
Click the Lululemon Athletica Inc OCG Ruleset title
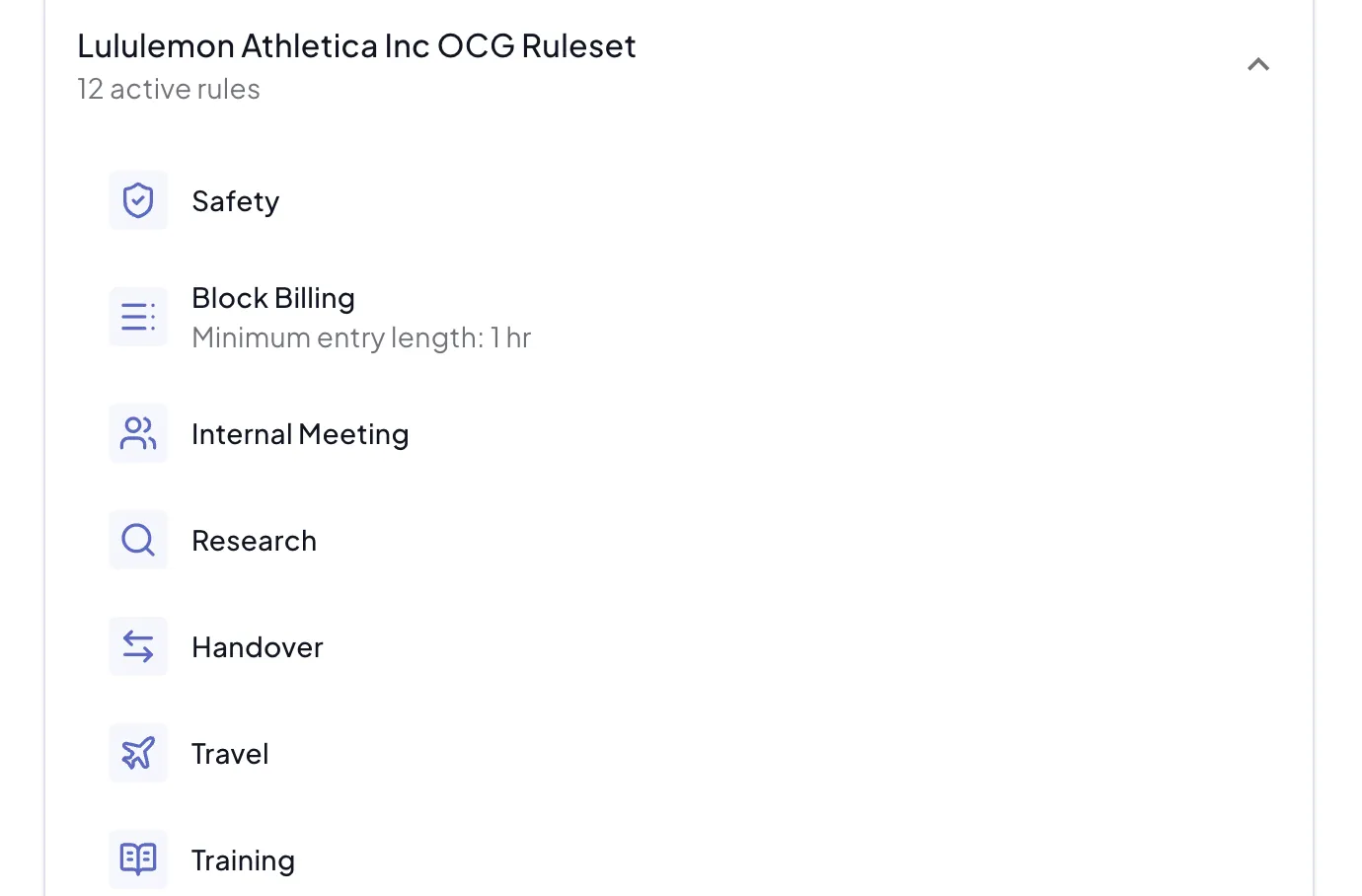(357, 44)
